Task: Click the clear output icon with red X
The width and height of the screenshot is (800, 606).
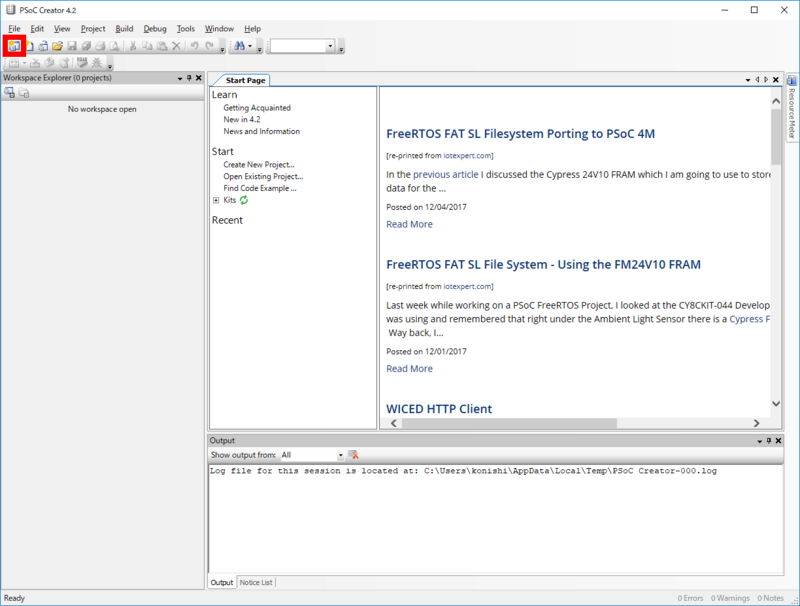Action: pos(353,454)
